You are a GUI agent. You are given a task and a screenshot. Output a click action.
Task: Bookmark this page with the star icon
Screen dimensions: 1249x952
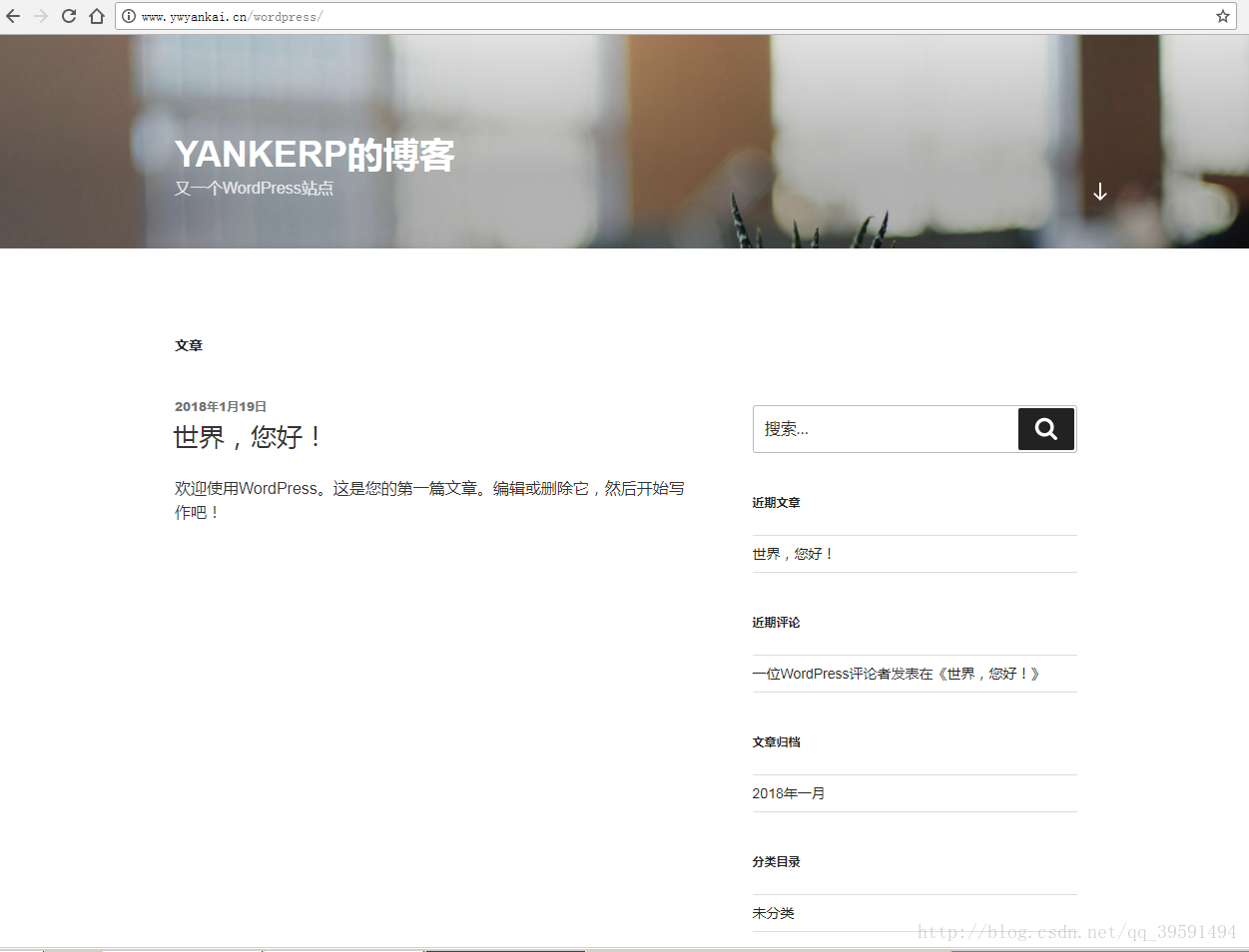click(1223, 16)
